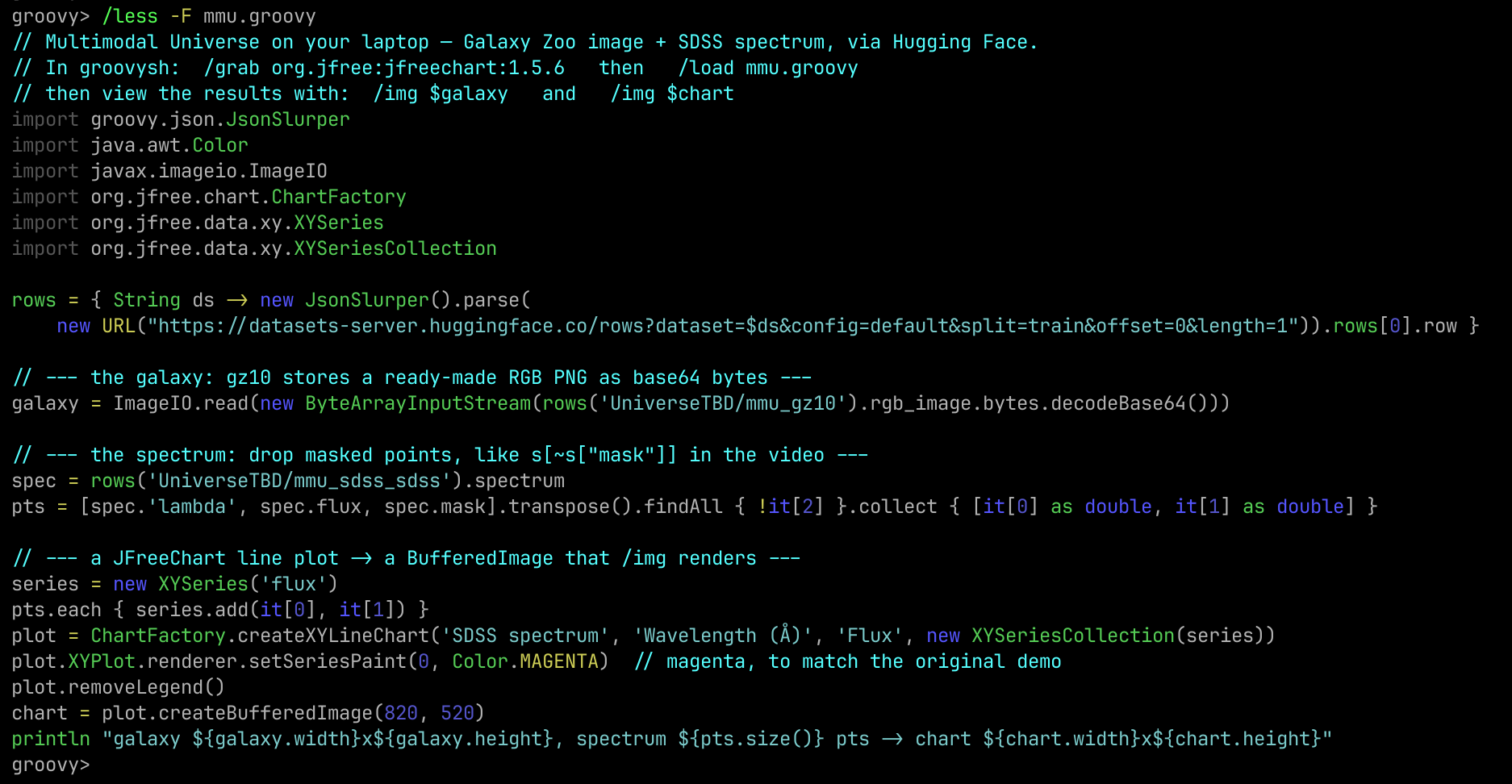Click the 'UniverseTBD/mmu_sdss_sdss' dataset string

tap(299, 481)
